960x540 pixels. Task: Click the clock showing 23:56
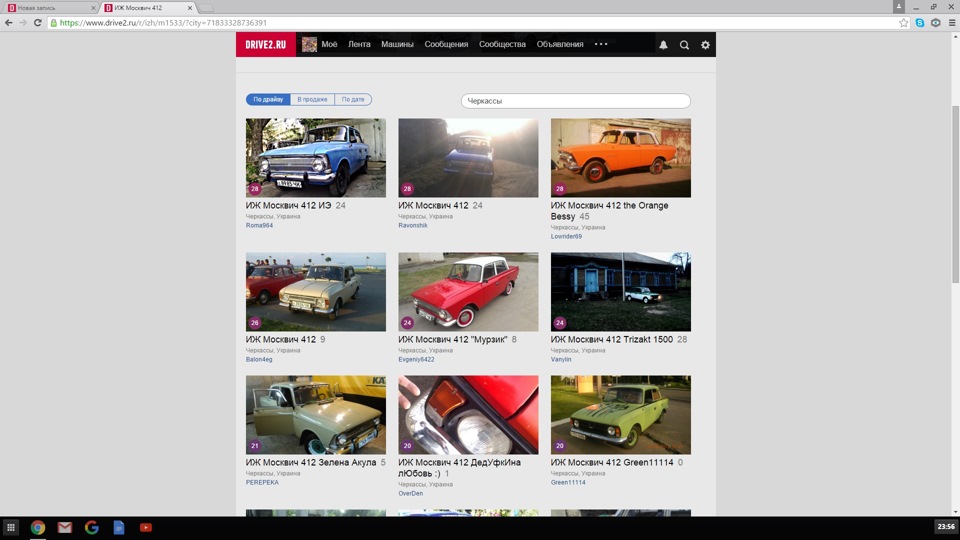pos(946,527)
